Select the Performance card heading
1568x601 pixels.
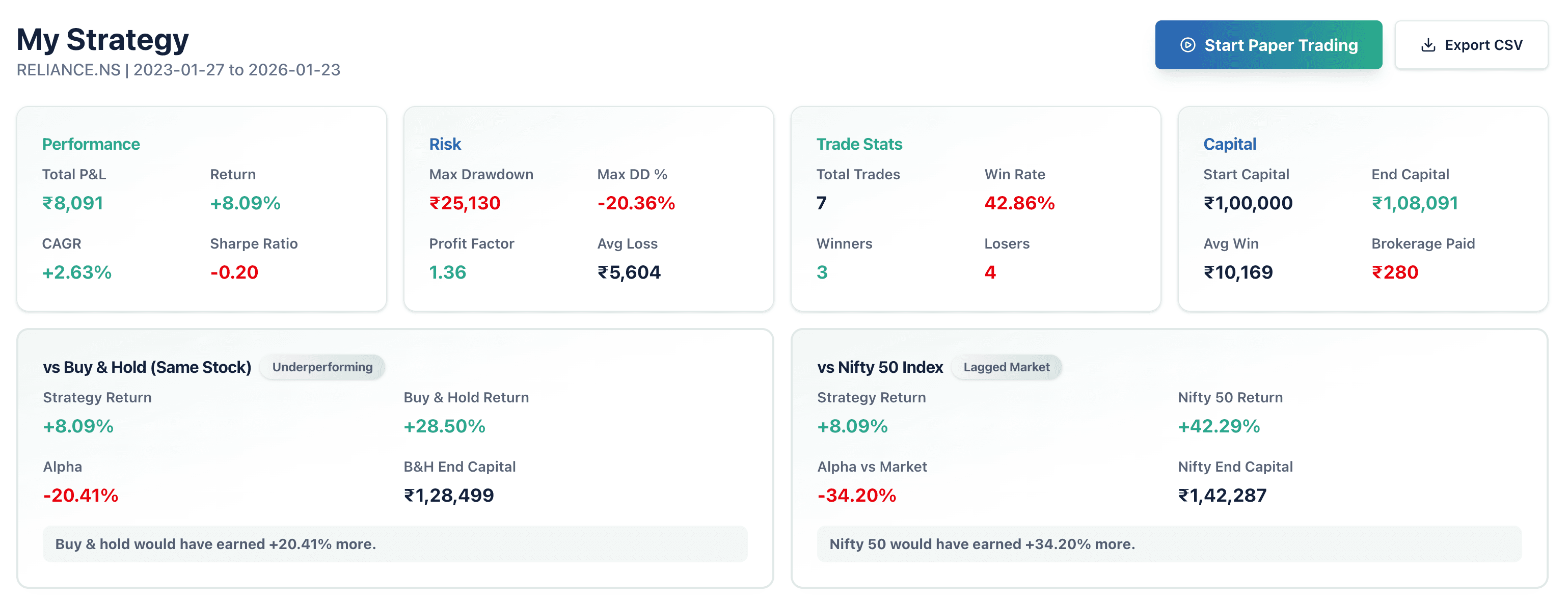tap(90, 144)
